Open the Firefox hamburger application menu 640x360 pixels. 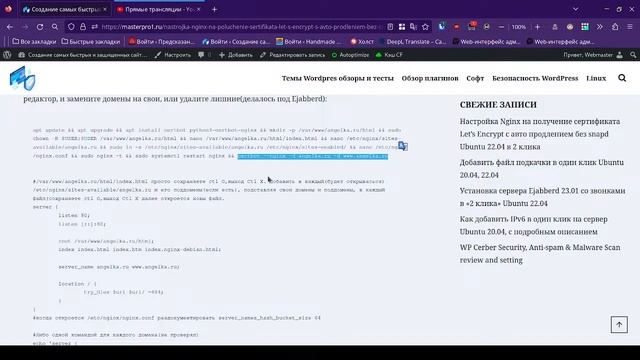click(630, 27)
